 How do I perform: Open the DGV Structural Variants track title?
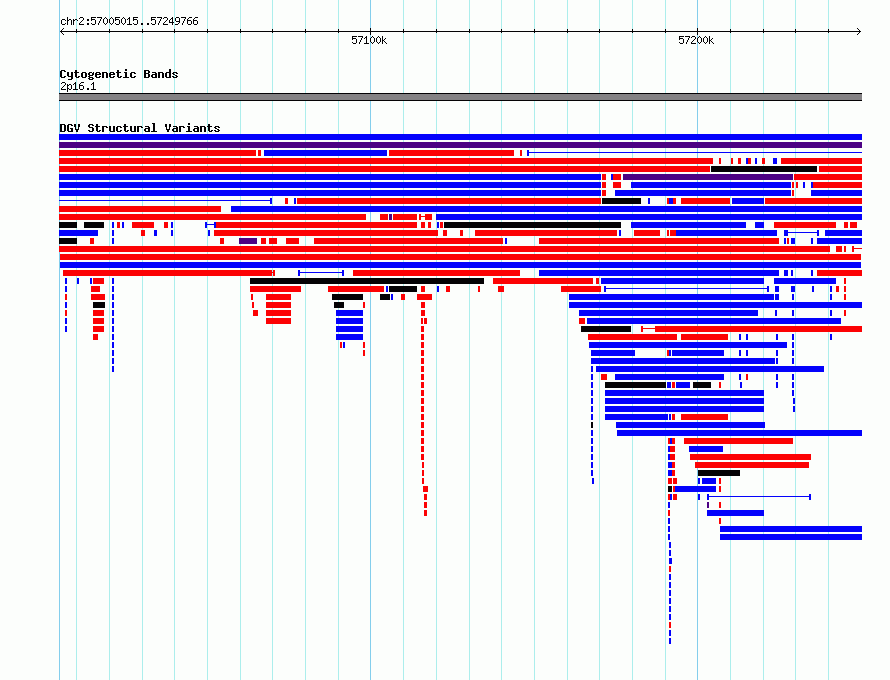(140, 128)
